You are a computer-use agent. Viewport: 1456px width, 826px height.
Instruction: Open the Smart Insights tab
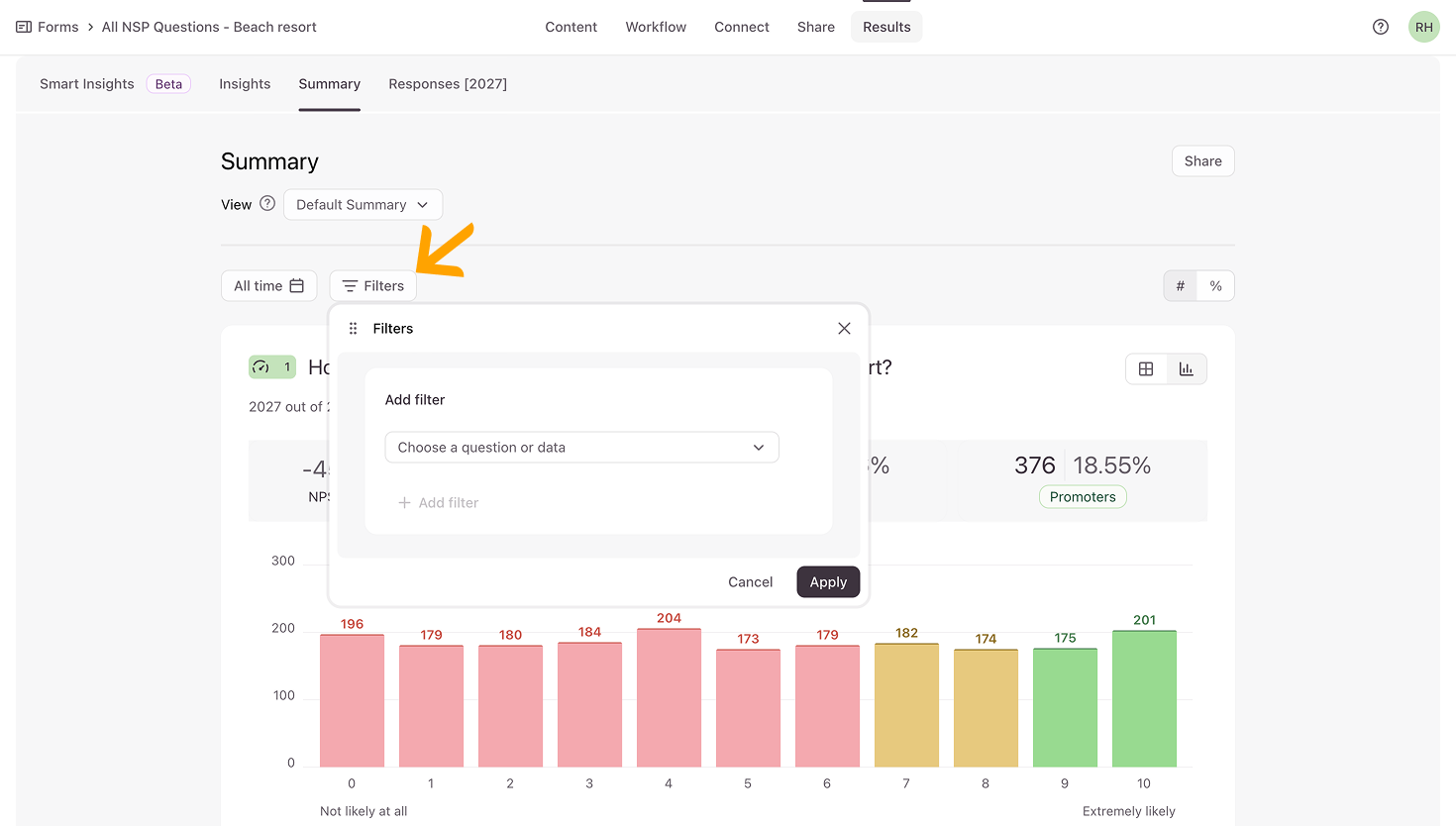87,84
